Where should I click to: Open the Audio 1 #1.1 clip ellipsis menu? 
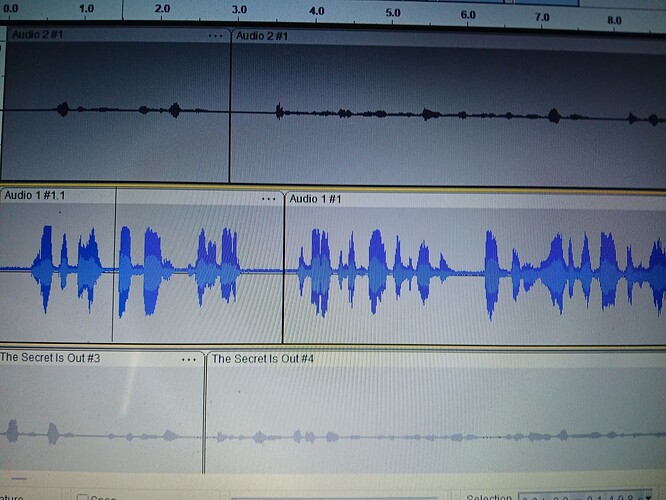[x=268, y=199]
